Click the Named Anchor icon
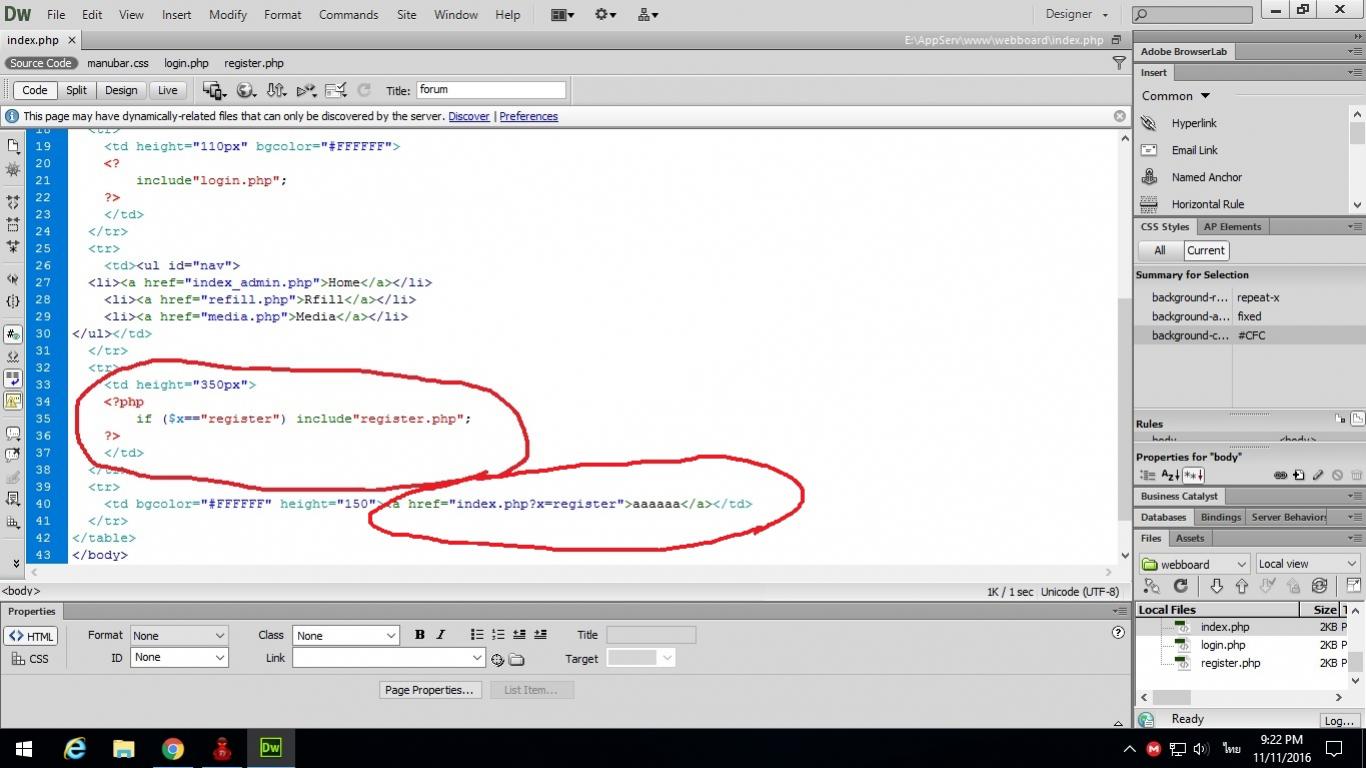The height and width of the screenshot is (768, 1366). (x=1149, y=177)
